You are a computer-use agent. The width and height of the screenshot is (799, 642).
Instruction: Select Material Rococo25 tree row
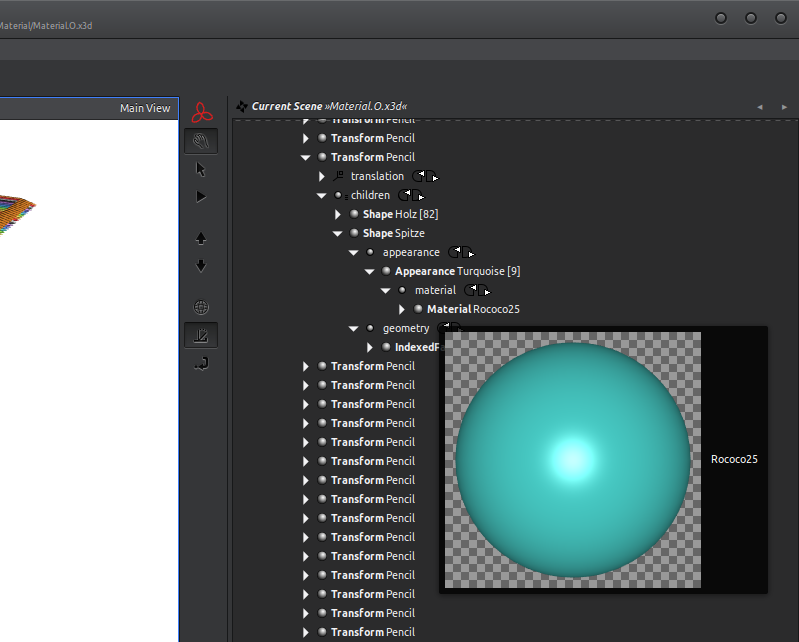[x=473, y=309]
